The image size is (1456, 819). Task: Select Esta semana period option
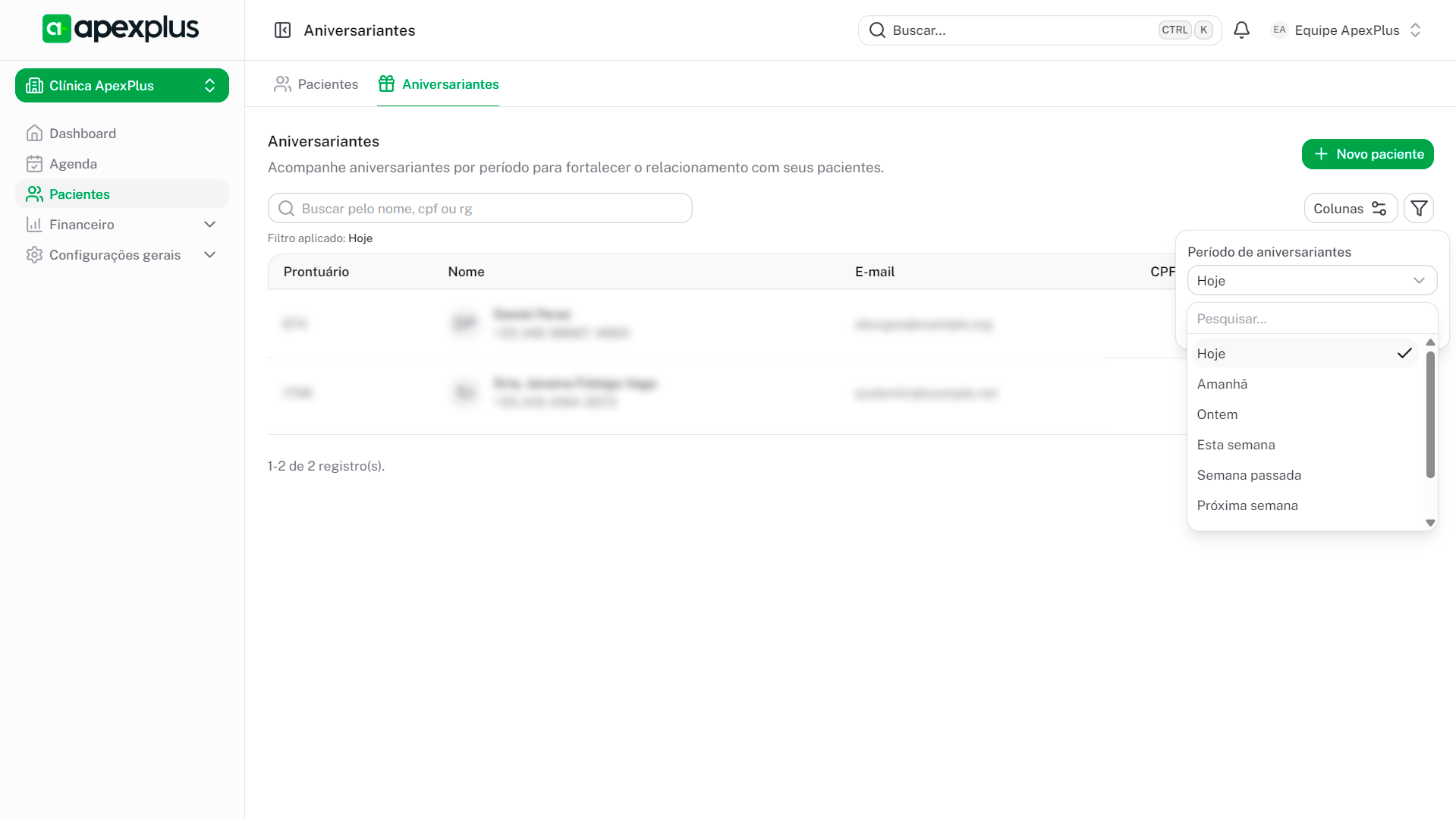pyautogui.click(x=1235, y=445)
